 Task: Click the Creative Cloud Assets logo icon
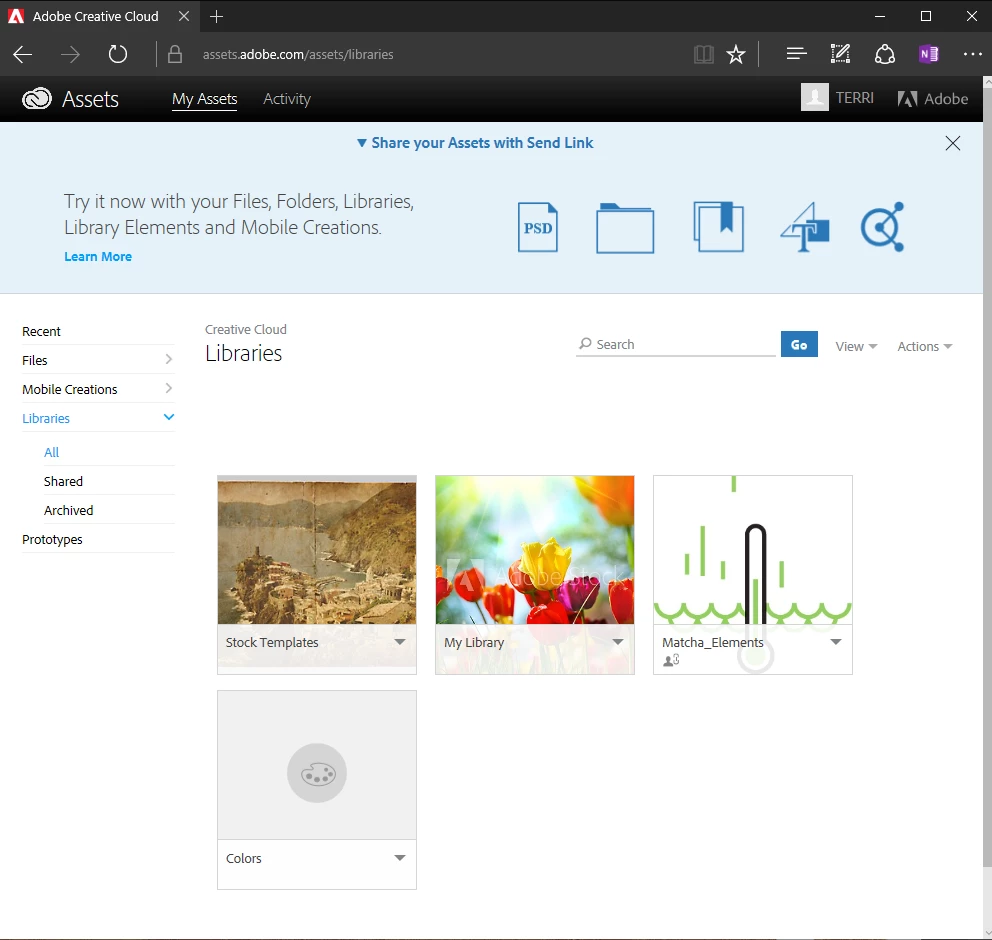click(37, 99)
